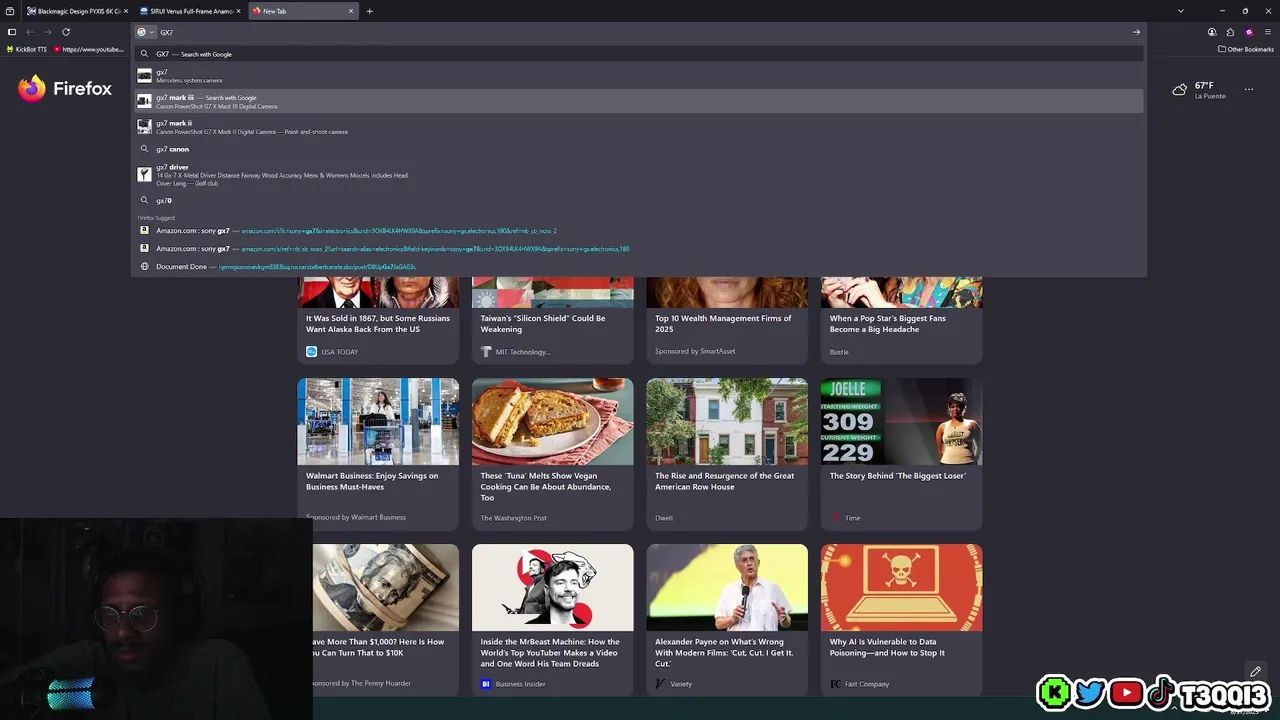Viewport: 1280px width, 720px height.
Task: Select the 'gx7 mark iii' suggestion
Action: (x=639, y=101)
